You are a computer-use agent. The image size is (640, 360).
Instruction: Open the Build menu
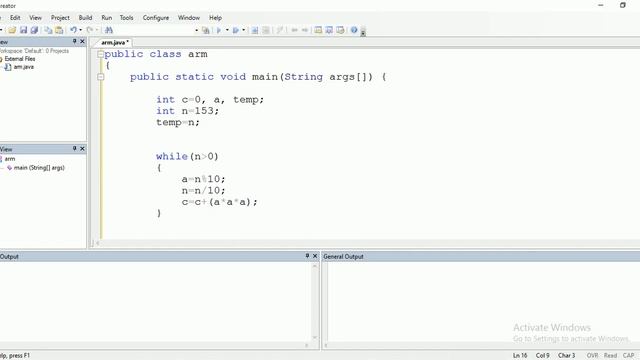pyautogui.click(x=85, y=18)
